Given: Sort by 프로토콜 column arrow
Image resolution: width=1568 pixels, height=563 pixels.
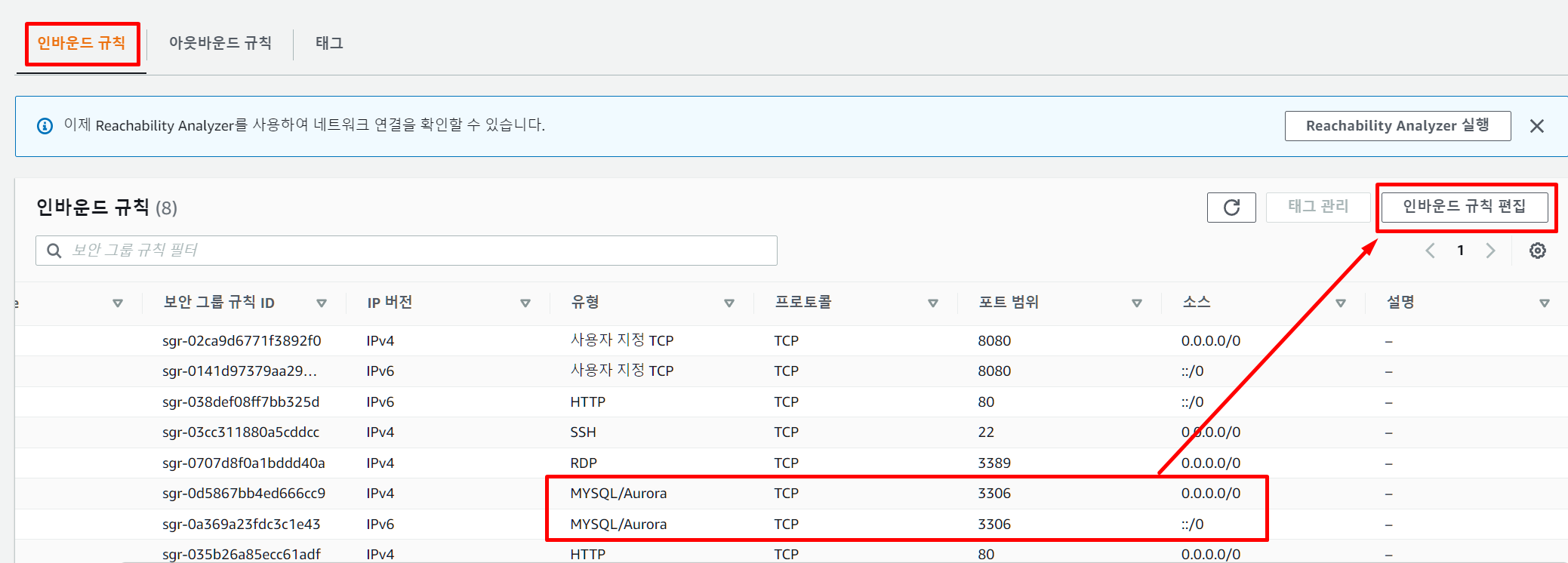Looking at the screenshot, I should pyautogui.click(x=933, y=303).
